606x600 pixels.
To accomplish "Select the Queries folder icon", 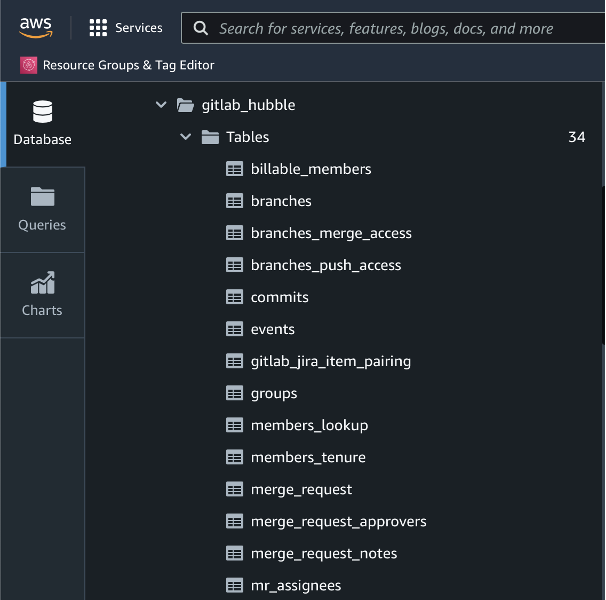I will point(43,197).
